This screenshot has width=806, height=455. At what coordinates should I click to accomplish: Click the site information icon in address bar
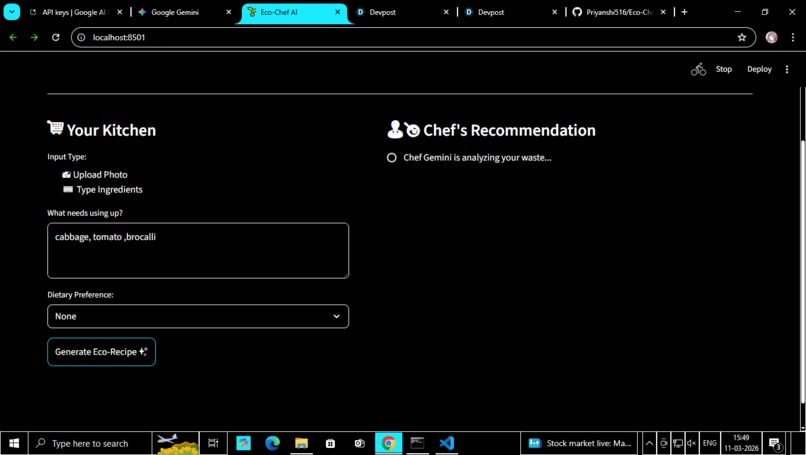[x=81, y=37]
